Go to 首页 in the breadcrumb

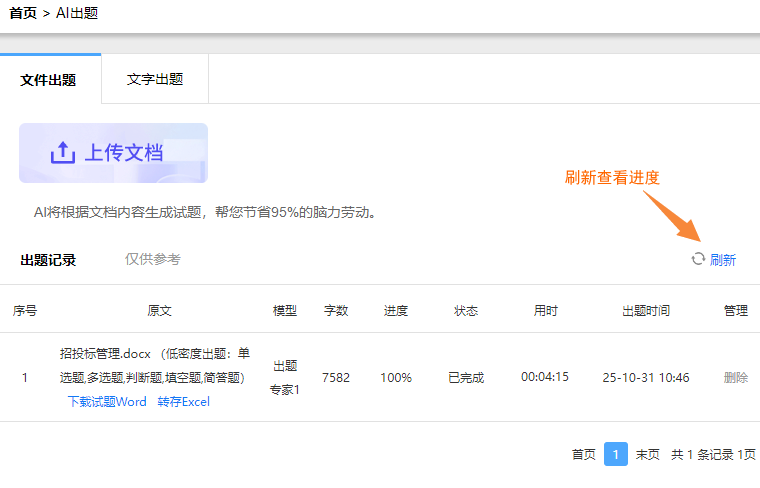23,13
